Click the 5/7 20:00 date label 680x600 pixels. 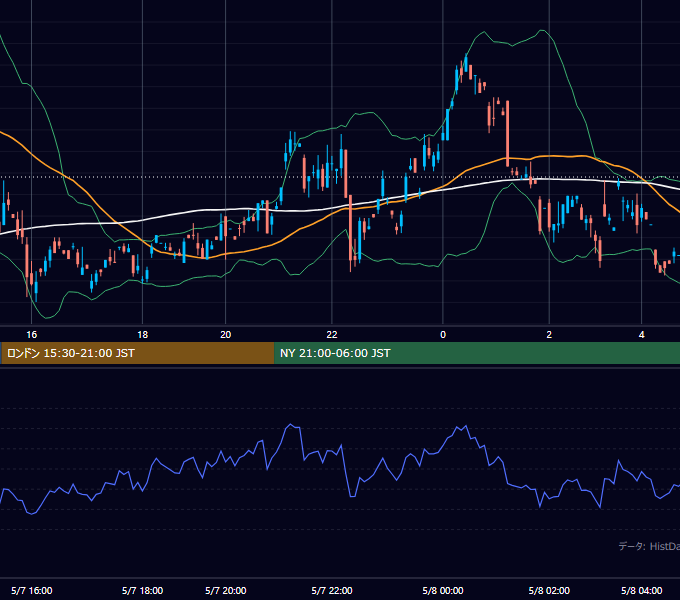pyautogui.click(x=226, y=590)
